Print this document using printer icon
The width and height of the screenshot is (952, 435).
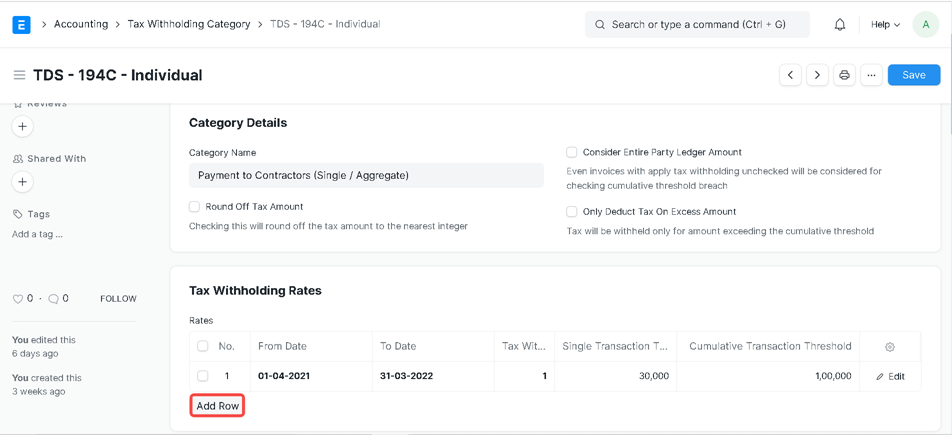[844, 75]
